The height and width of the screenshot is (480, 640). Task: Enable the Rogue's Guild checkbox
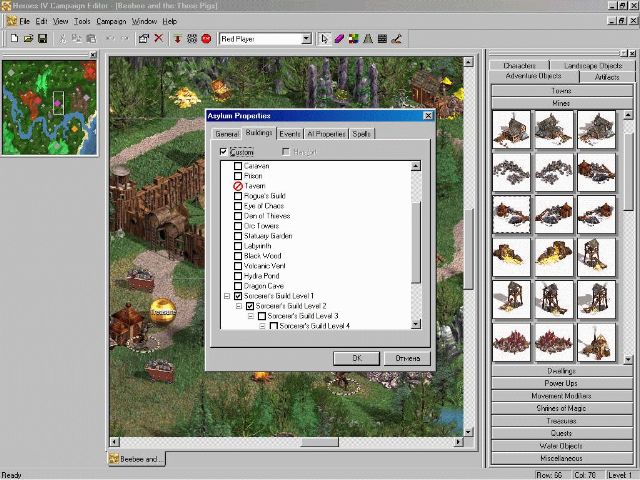[x=238, y=196]
